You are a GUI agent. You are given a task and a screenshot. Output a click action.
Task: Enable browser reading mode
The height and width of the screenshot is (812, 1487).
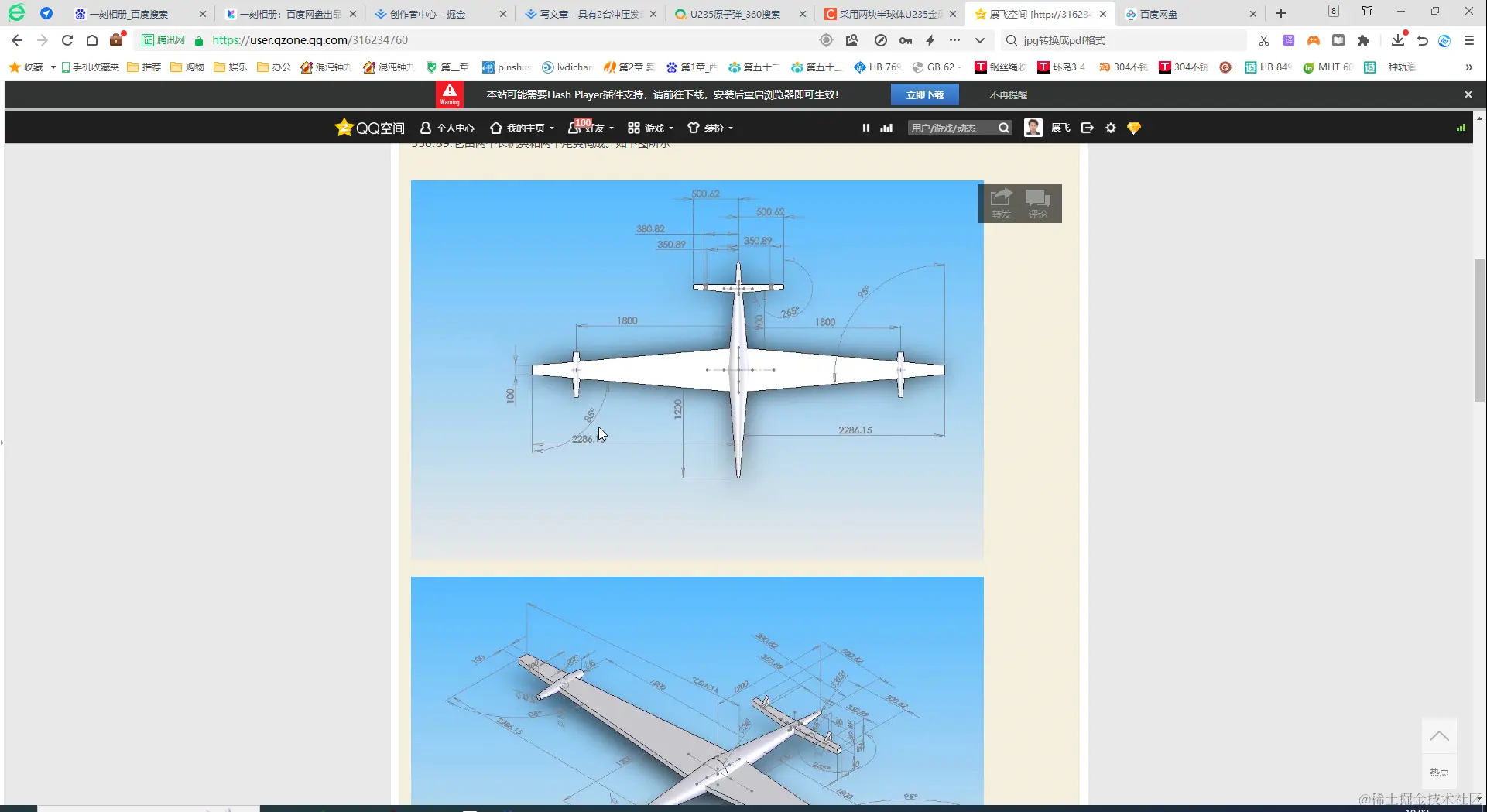1338,40
